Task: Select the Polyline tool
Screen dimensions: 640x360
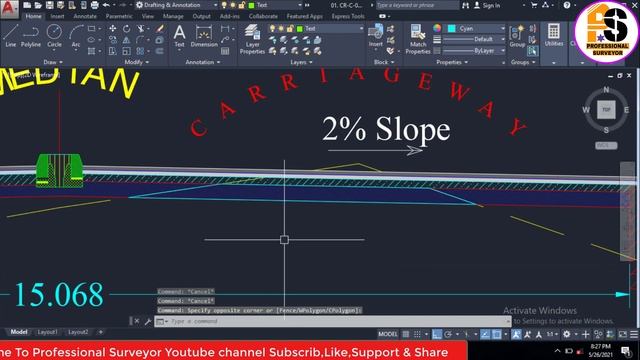Action: [31, 36]
